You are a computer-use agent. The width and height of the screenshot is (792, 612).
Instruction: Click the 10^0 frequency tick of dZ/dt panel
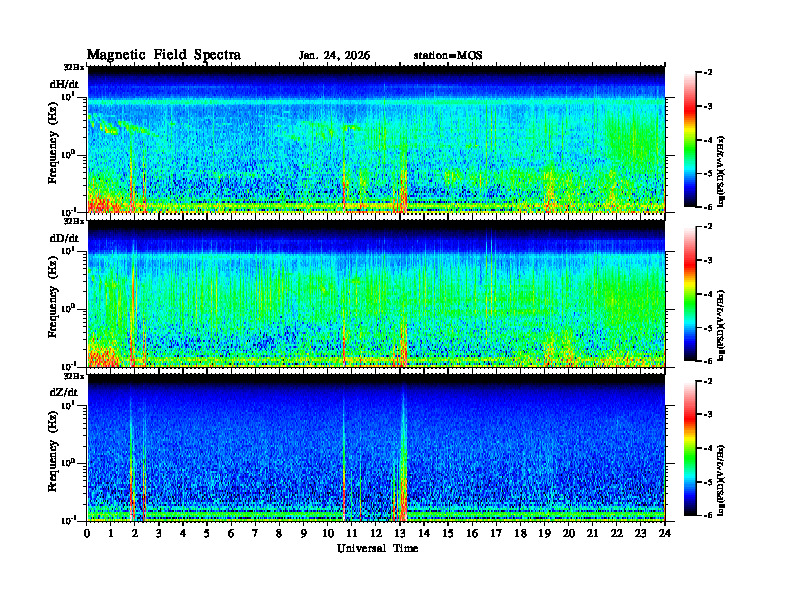pos(68,463)
